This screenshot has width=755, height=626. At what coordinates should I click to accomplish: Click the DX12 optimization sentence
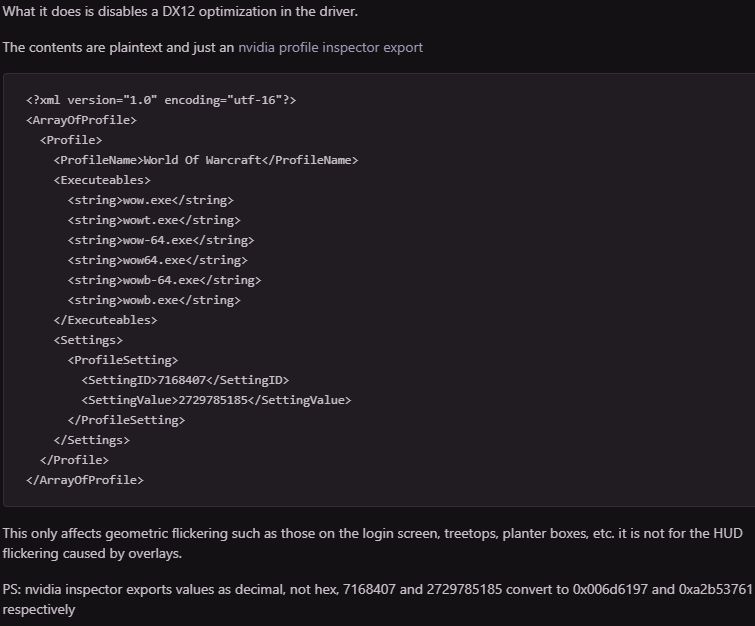tap(180, 11)
